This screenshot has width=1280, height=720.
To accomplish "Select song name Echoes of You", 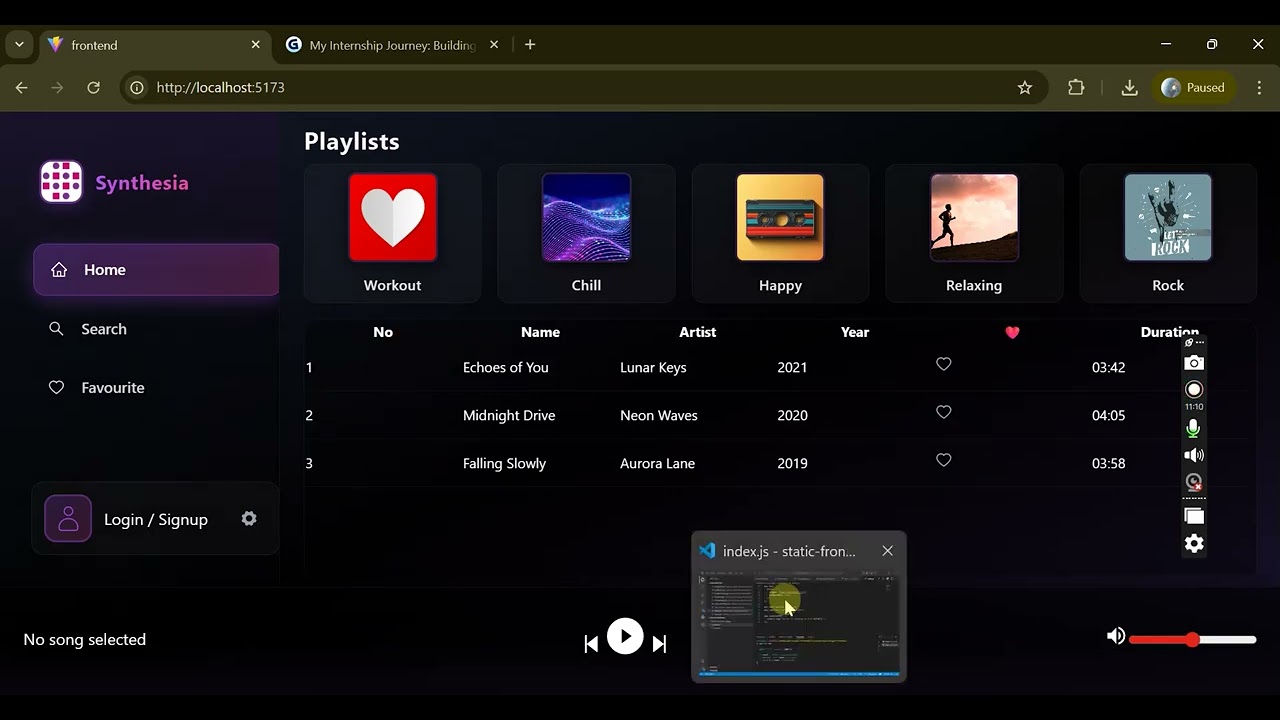I will pyautogui.click(x=505, y=367).
